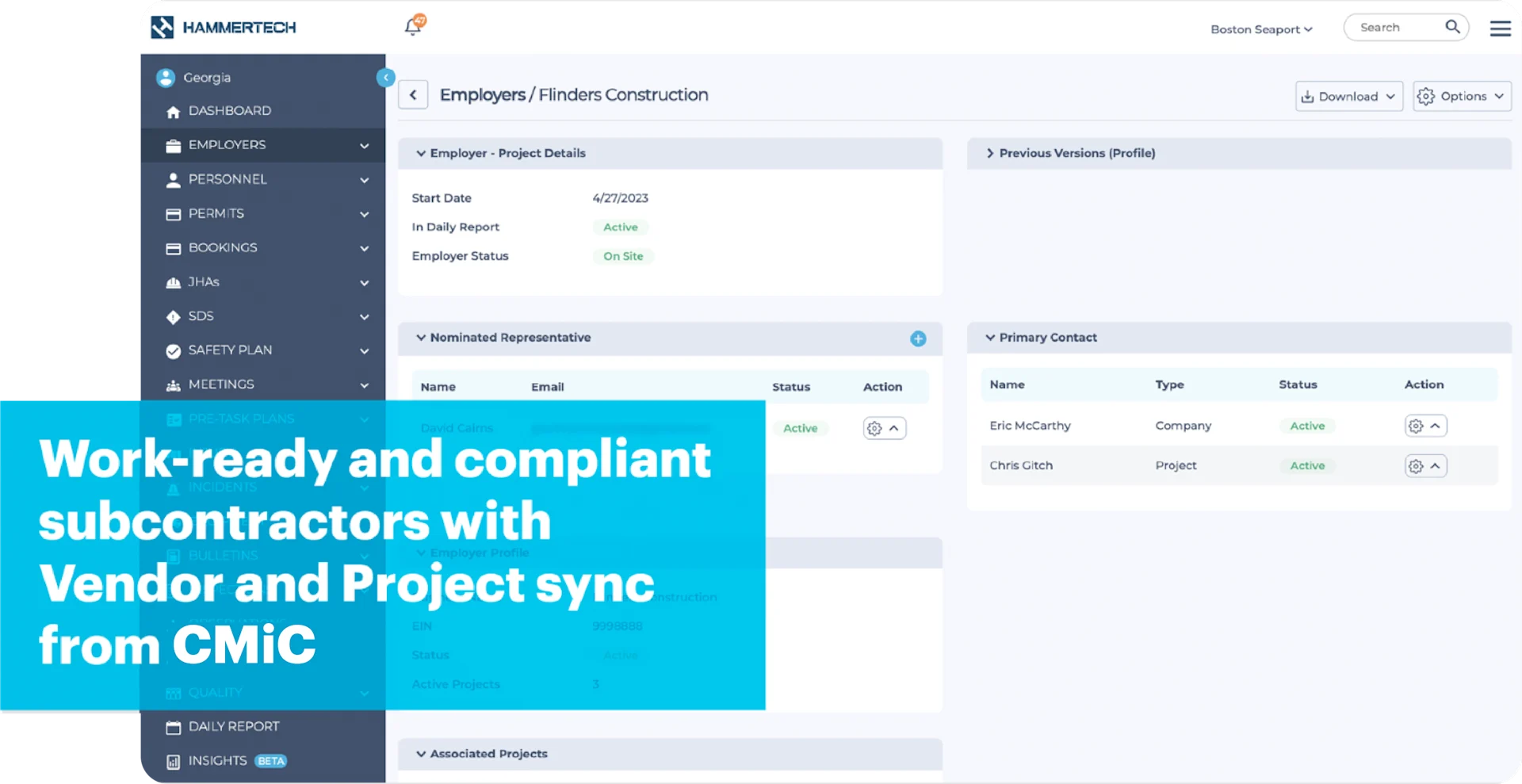Click the Project contact type cell
The height and width of the screenshot is (784, 1522).
click(x=1176, y=465)
